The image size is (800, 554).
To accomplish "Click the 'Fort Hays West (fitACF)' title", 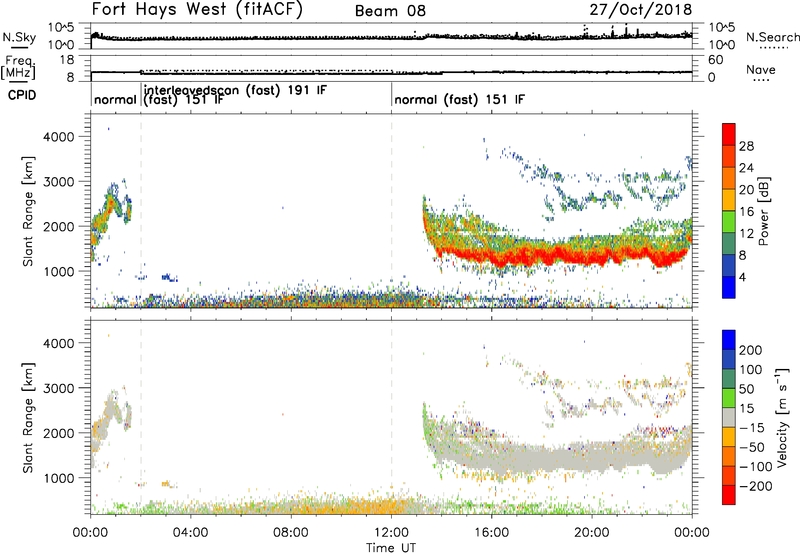I will point(197,10).
